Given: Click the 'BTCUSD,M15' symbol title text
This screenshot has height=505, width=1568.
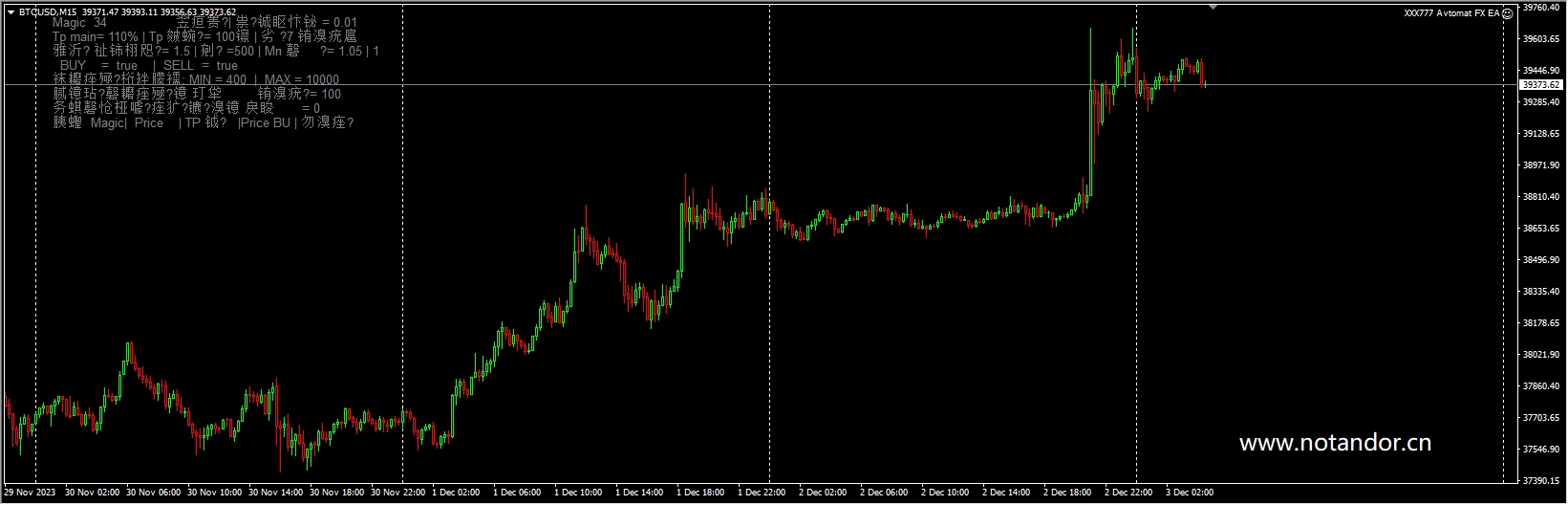Looking at the screenshot, I should point(48,12).
